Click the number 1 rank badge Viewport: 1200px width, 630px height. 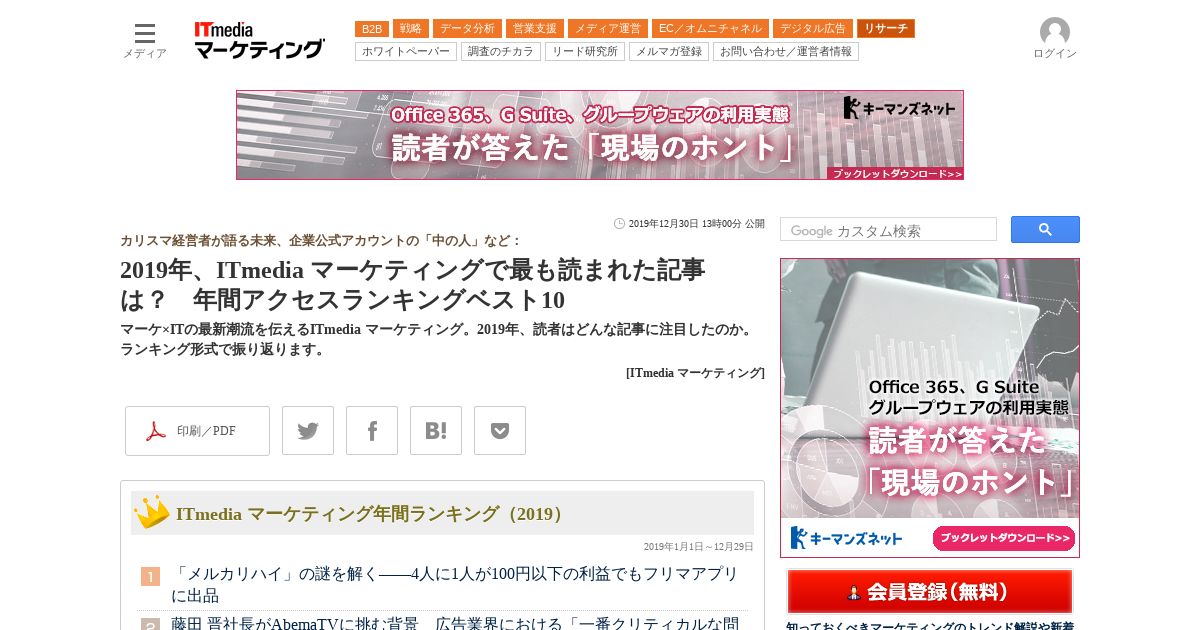150,577
